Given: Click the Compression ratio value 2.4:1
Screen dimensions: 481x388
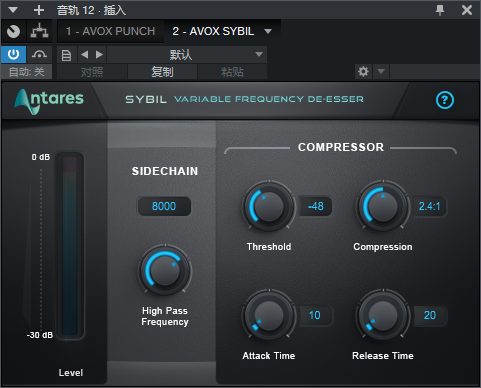Looking at the screenshot, I should 430,206.
